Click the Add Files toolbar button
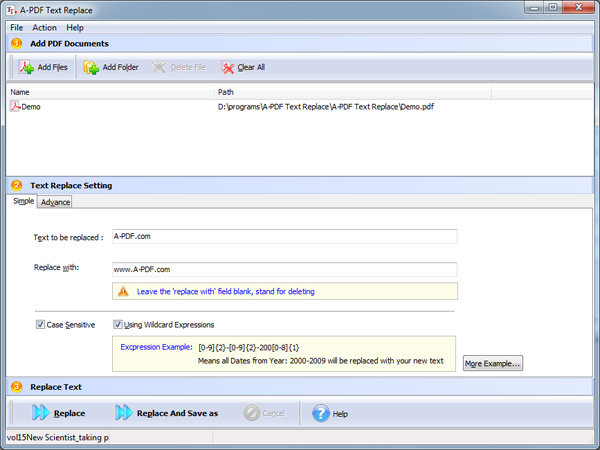This screenshot has width=600, height=450. click(x=43, y=67)
